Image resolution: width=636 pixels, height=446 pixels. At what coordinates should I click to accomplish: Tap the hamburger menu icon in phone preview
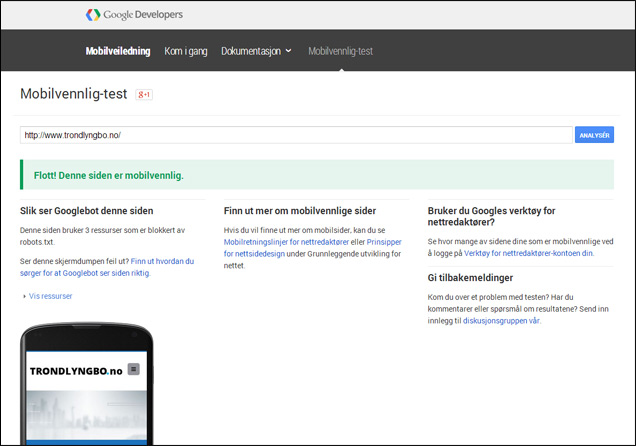pos(134,369)
